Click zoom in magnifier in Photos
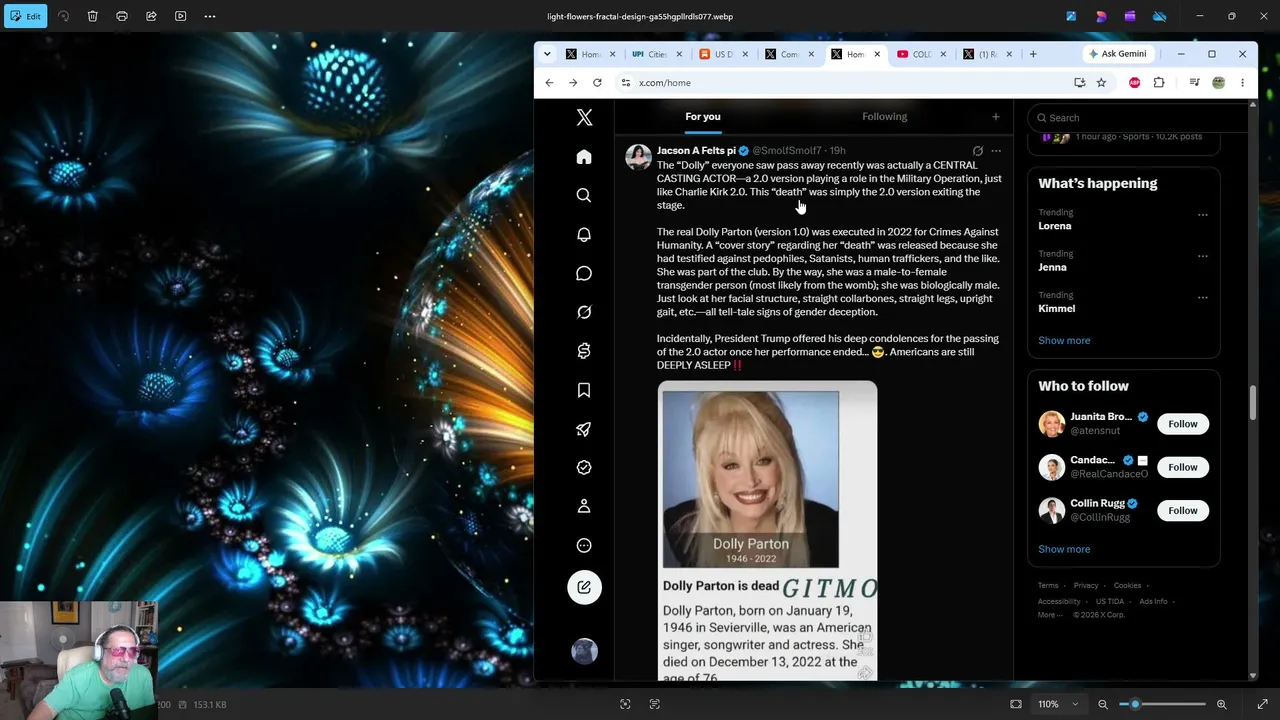The image size is (1280, 720). point(1221,704)
